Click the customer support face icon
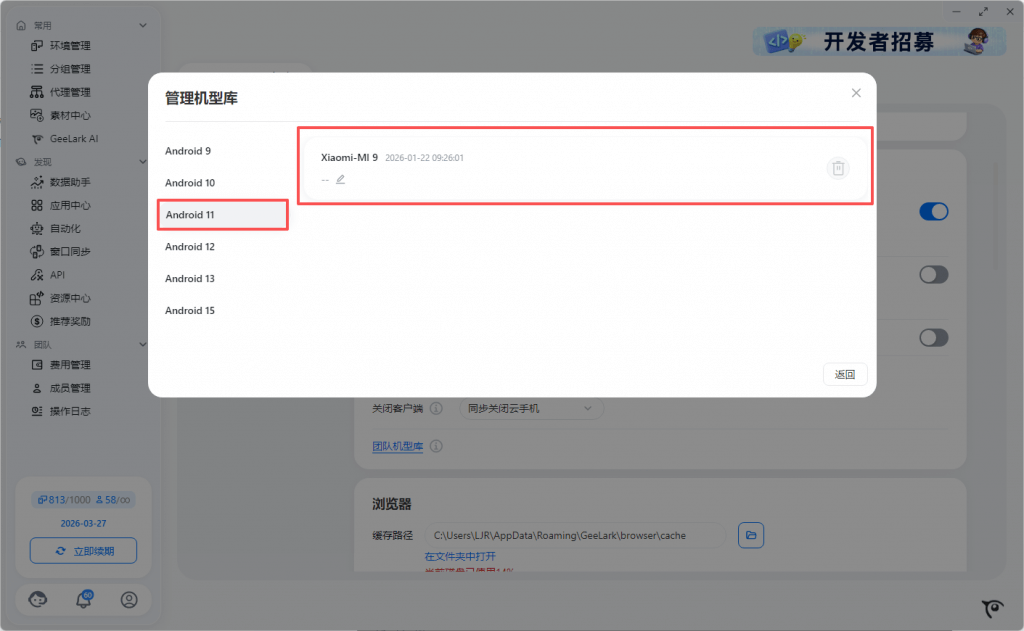Screen dimensions: 1024x631 (39, 599)
